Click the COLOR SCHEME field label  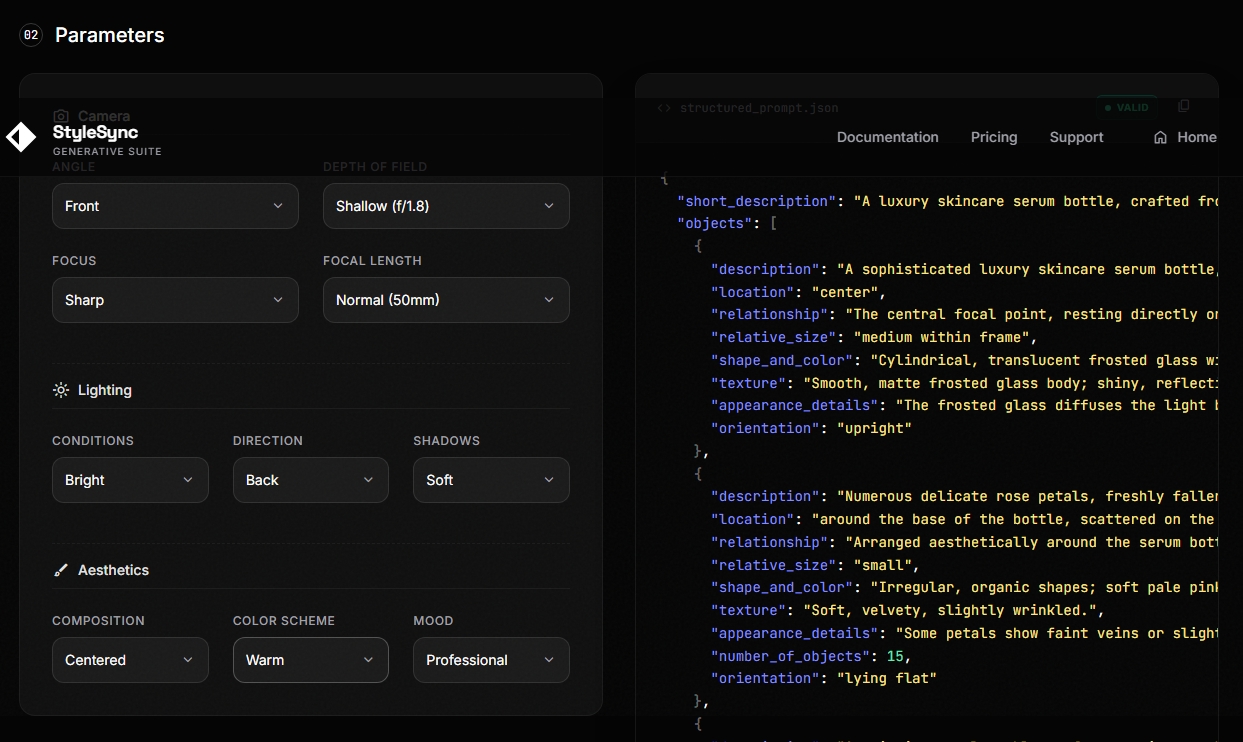click(x=284, y=621)
